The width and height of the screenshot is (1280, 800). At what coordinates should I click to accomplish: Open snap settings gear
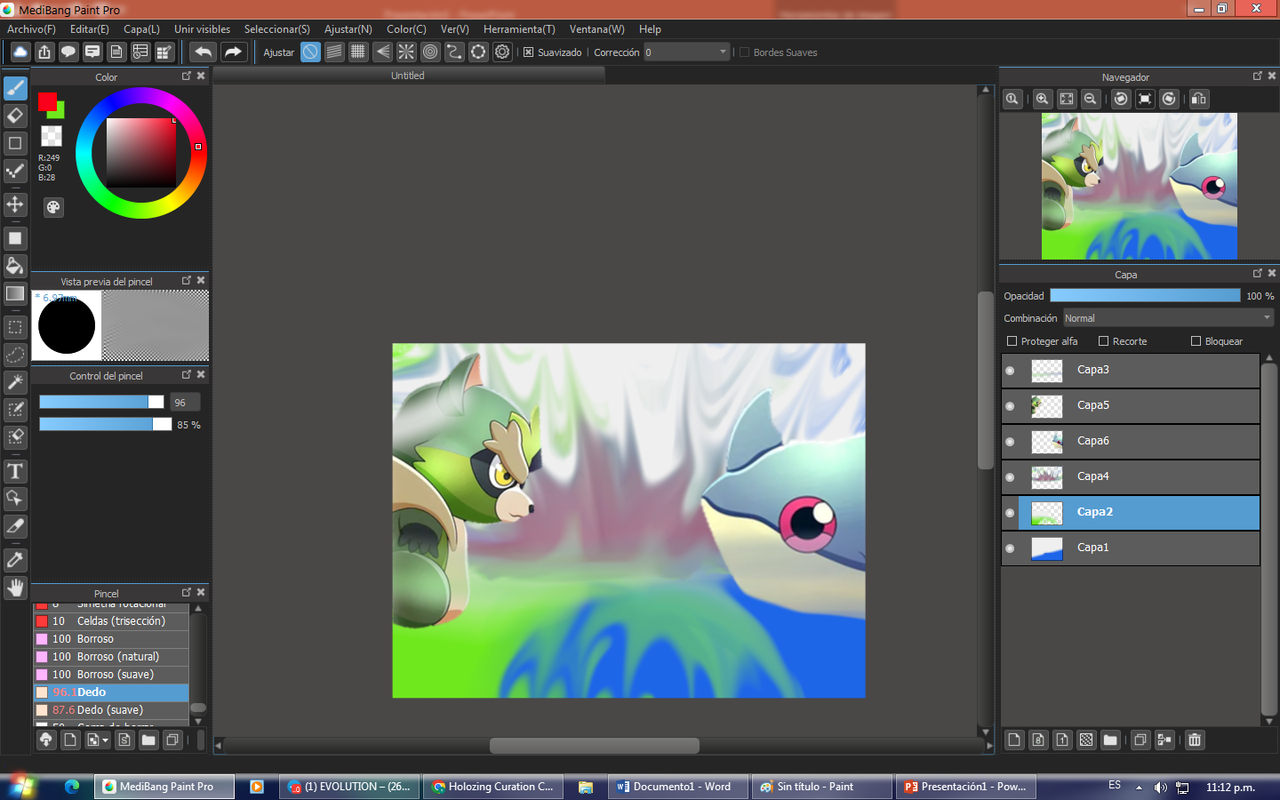click(503, 52)
